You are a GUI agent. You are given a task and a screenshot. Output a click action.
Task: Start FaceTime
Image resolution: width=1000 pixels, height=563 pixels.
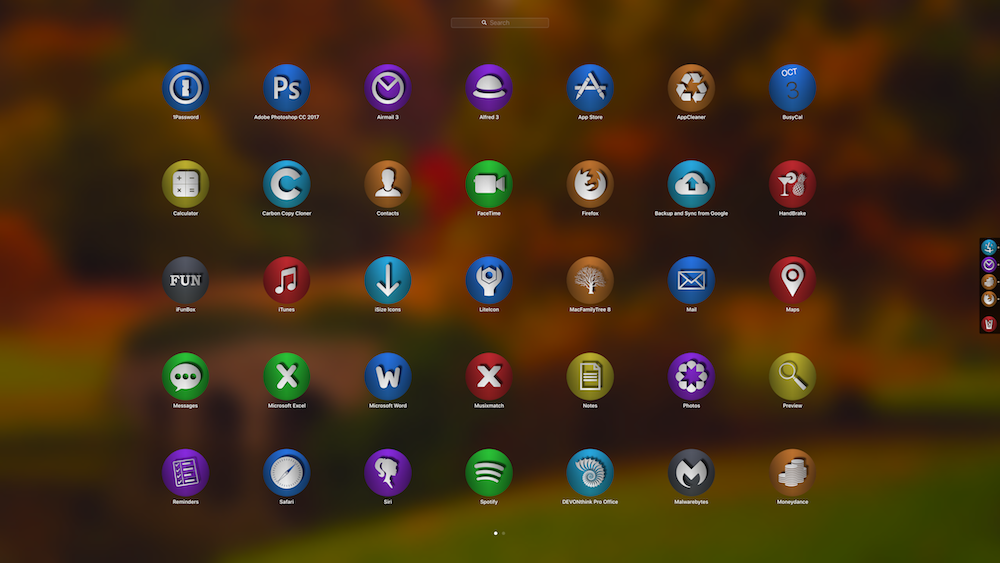click(489, 184)
